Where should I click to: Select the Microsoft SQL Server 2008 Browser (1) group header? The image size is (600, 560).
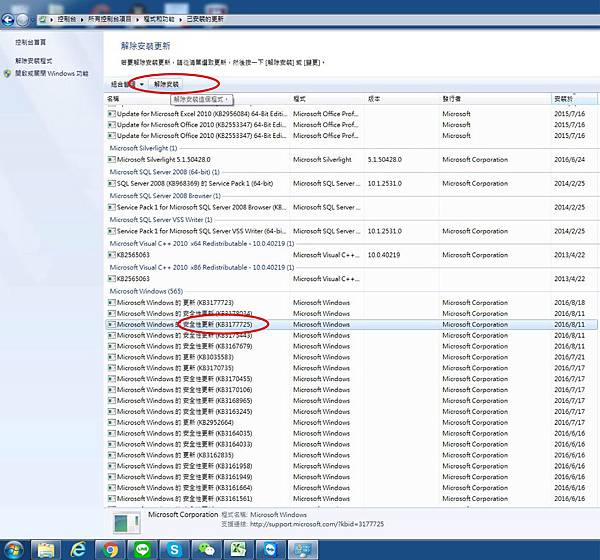pos(165,196)
